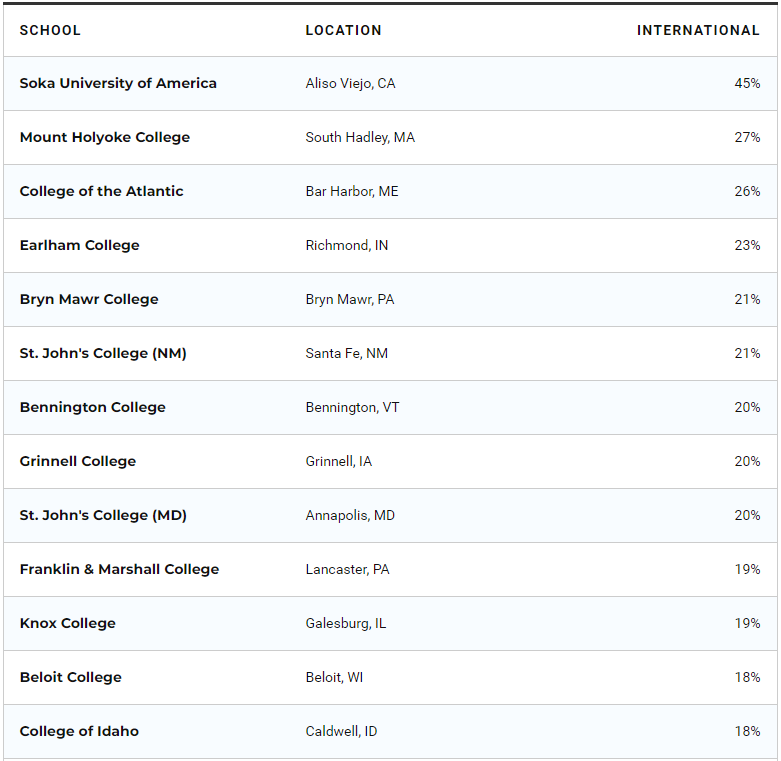Select Bennington College row name
This screenshot has height=761, width=781.
pyautogui.click(x=92, y=407)
